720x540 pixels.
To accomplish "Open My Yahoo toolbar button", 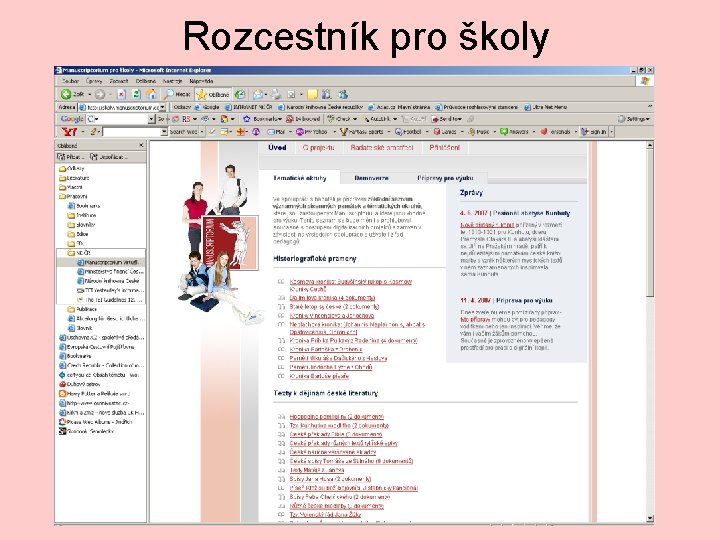I will coord(312,132).
